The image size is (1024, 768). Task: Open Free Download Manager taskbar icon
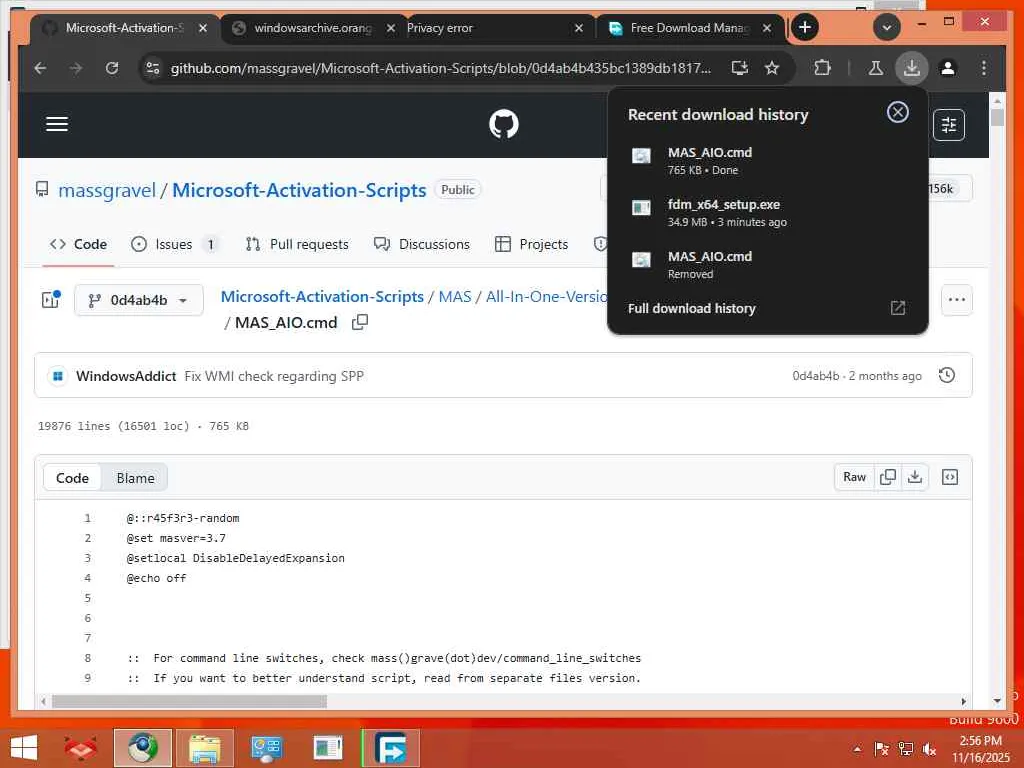pos(391,748)
